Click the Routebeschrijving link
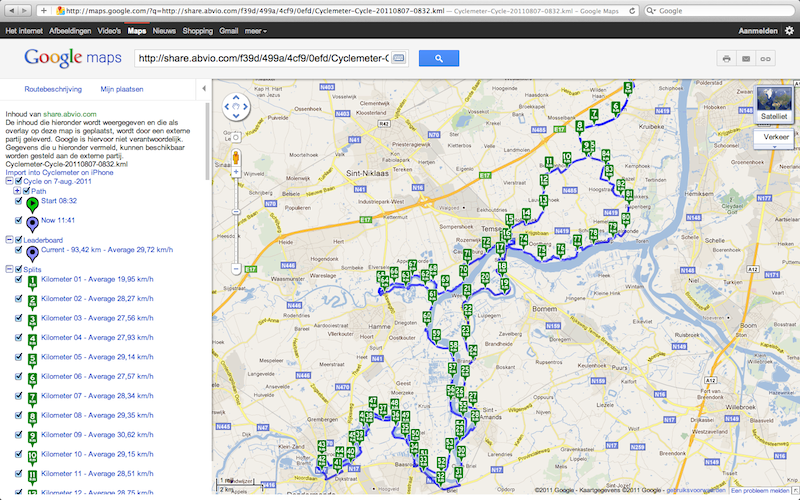The image size is (800, 500). click(x=53, y=89)
